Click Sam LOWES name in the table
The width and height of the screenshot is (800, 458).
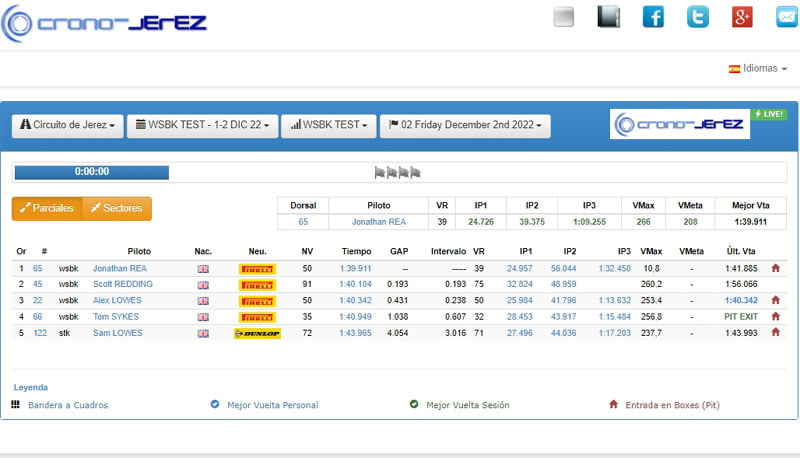click(117, 333)
